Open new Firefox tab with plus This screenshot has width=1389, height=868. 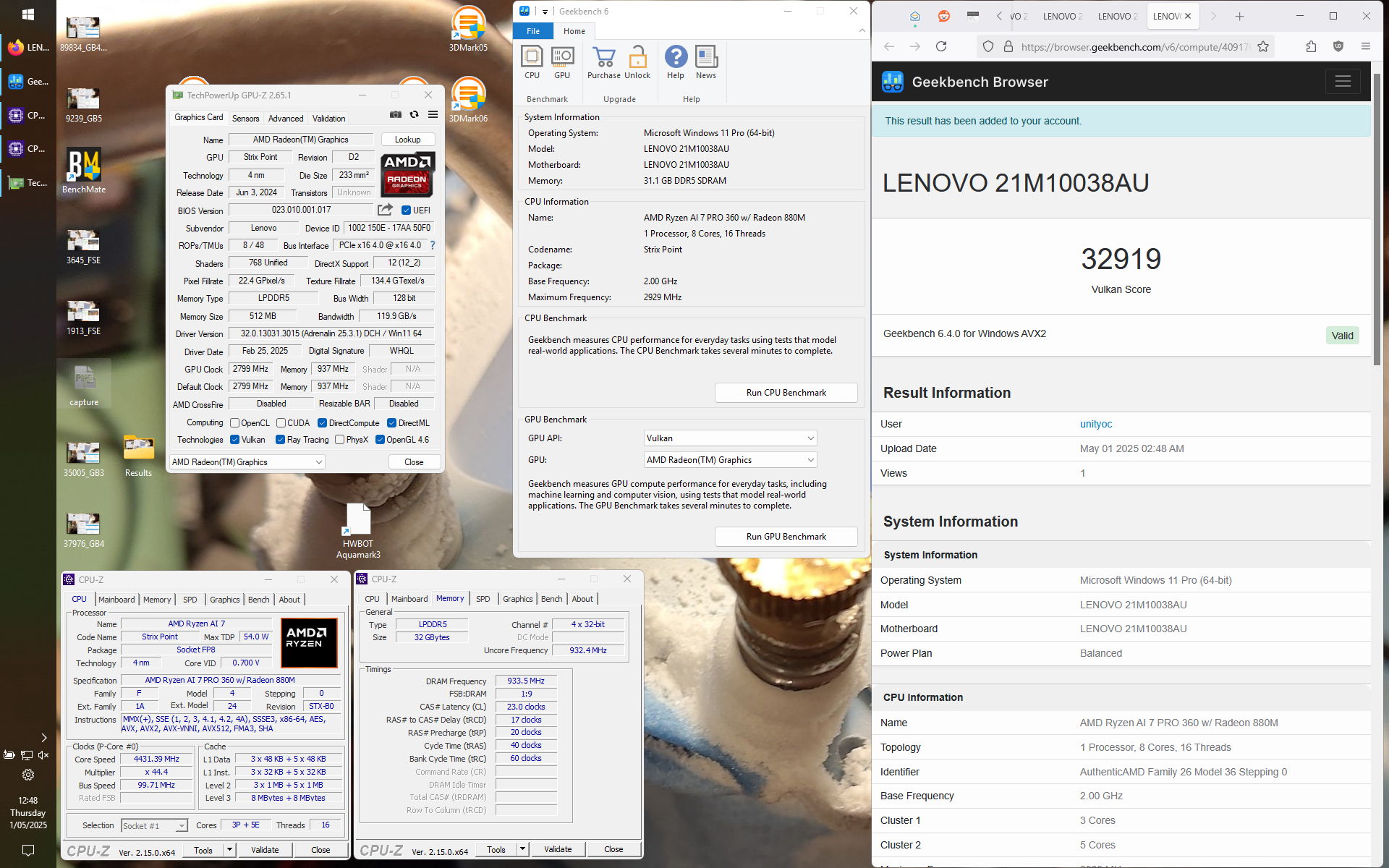(x=1239, y=16)
